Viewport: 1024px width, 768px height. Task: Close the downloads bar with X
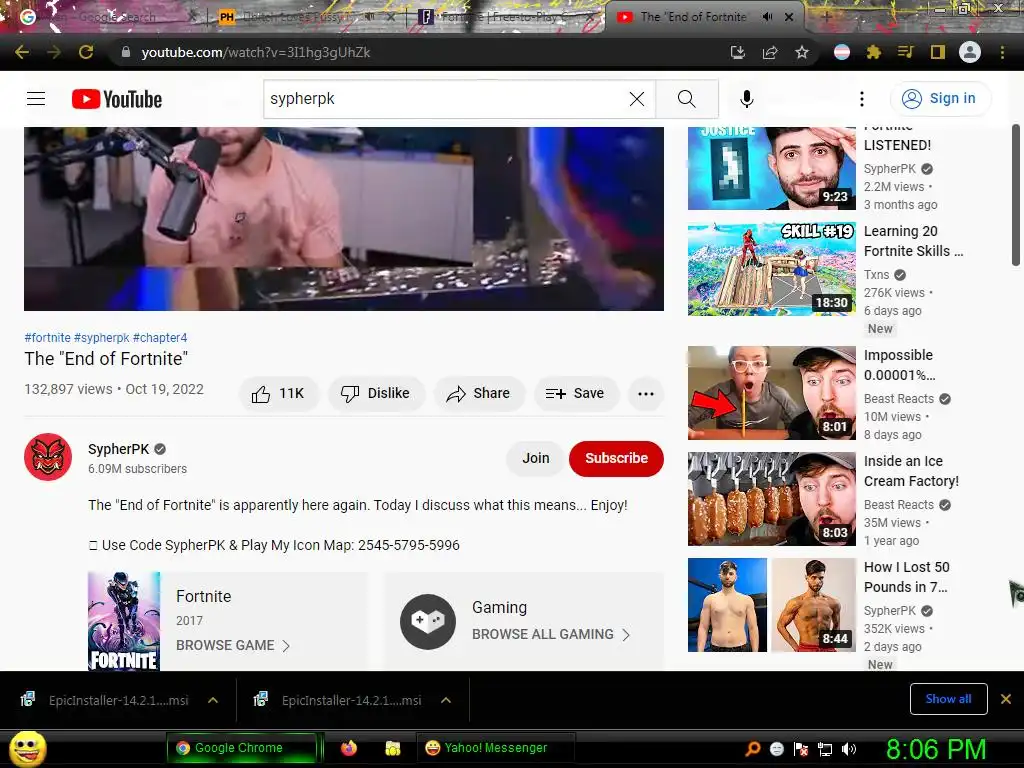pyautogui.click(x=1006, y=699)
